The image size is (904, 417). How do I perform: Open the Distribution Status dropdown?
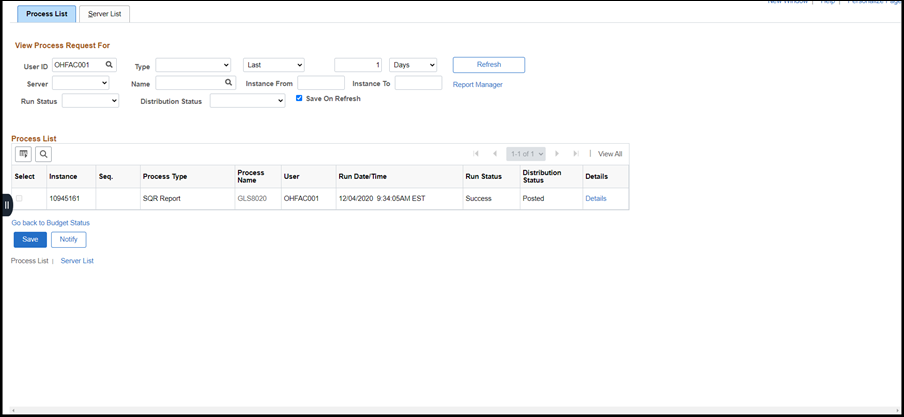click(247, 101)
